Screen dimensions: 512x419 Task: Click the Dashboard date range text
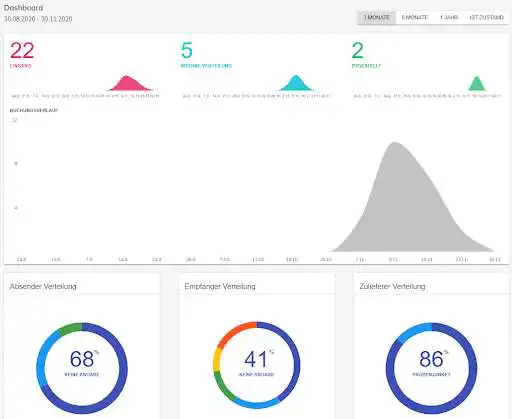(38, 19)
